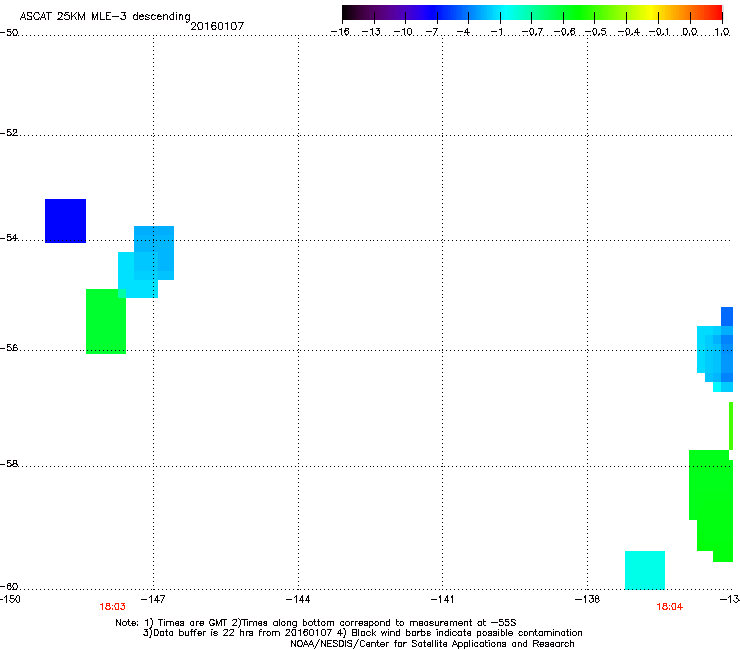
Task: Click the rainbow color scale bar
Action: (532, 13)
